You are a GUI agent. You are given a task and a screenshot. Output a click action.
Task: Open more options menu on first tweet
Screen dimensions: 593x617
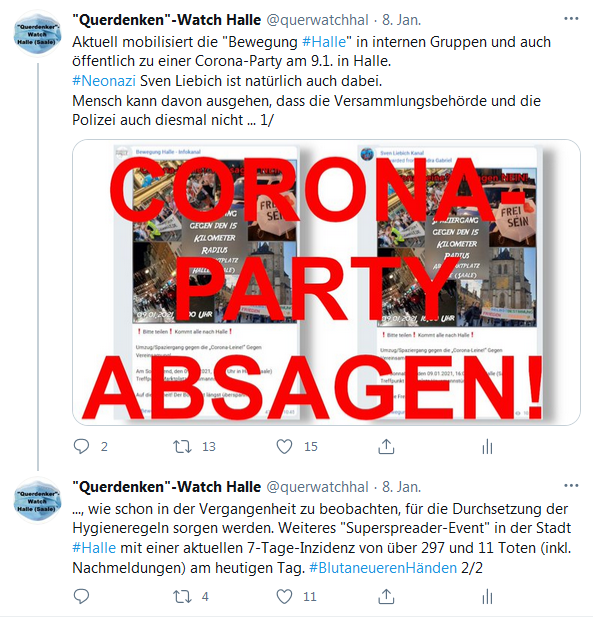(571, 19)
